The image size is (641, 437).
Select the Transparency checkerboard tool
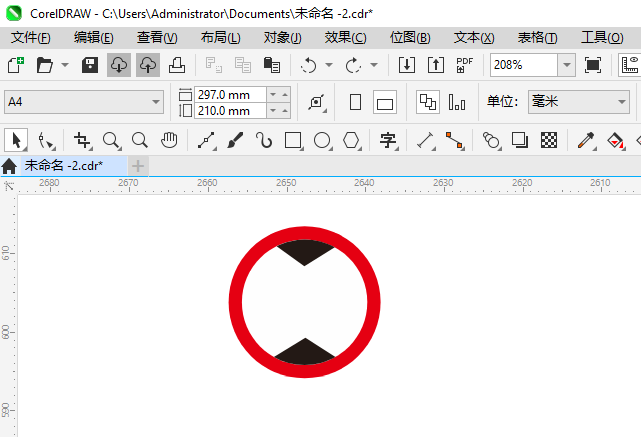click(549, 140)
